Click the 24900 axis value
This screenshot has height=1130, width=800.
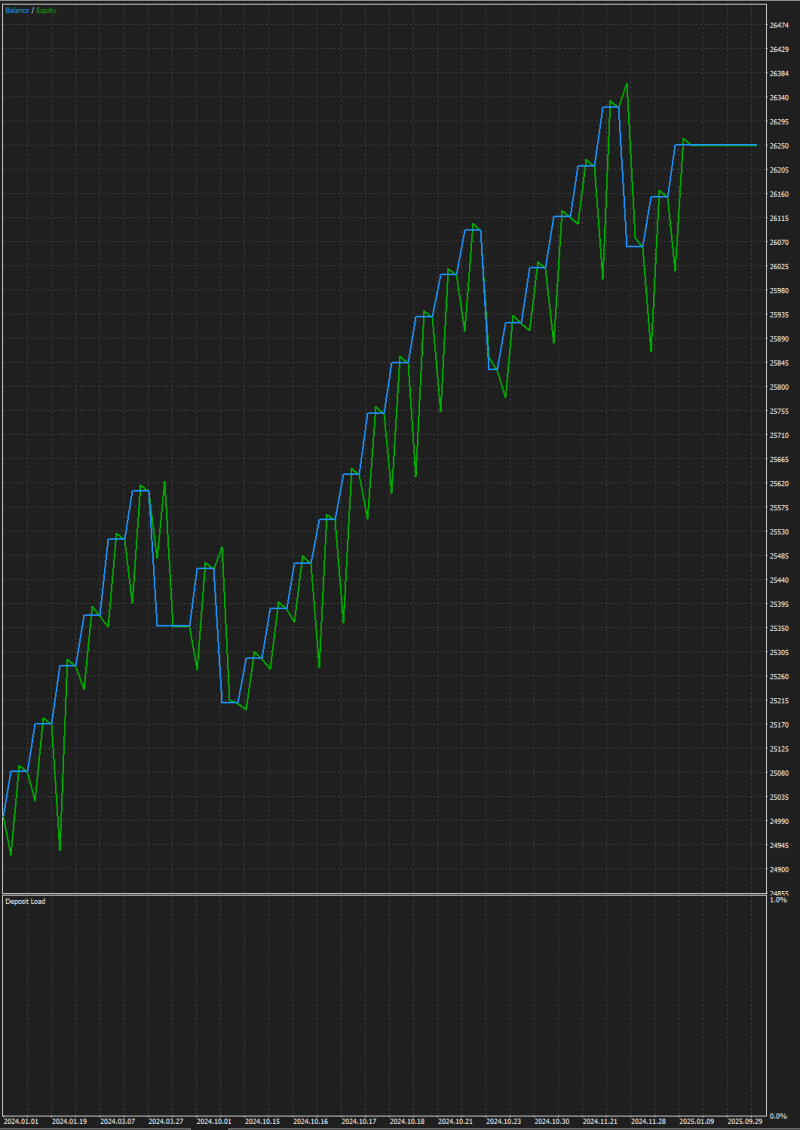778,869
